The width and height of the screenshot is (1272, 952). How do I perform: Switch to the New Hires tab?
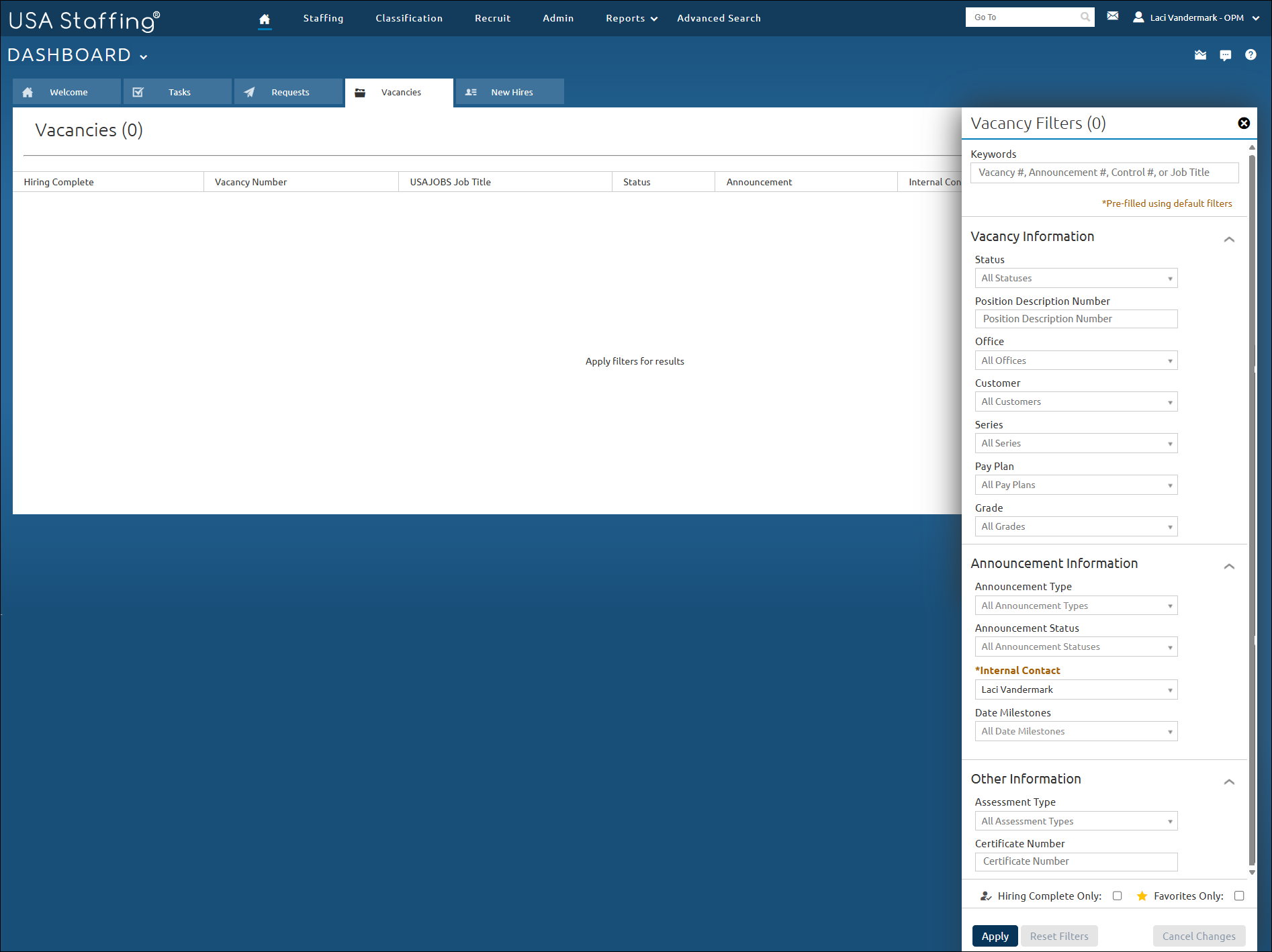[510, 92]
